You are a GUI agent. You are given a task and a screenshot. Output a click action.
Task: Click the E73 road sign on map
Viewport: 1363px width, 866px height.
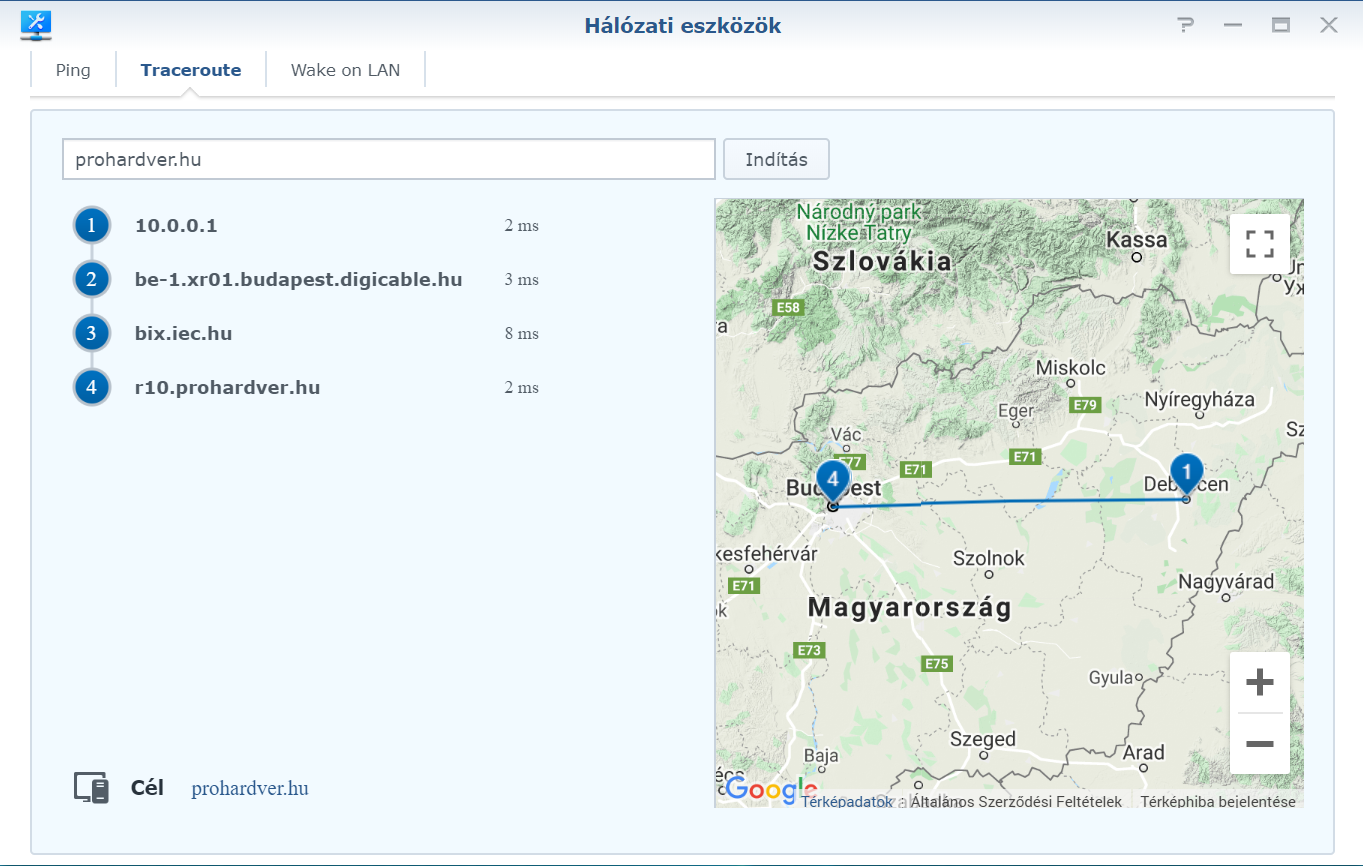coord(809,650)
